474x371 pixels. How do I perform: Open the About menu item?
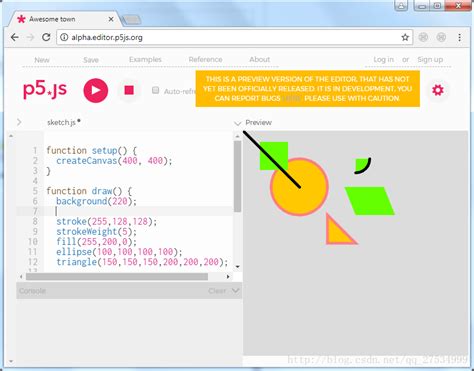tap(260, 59)
